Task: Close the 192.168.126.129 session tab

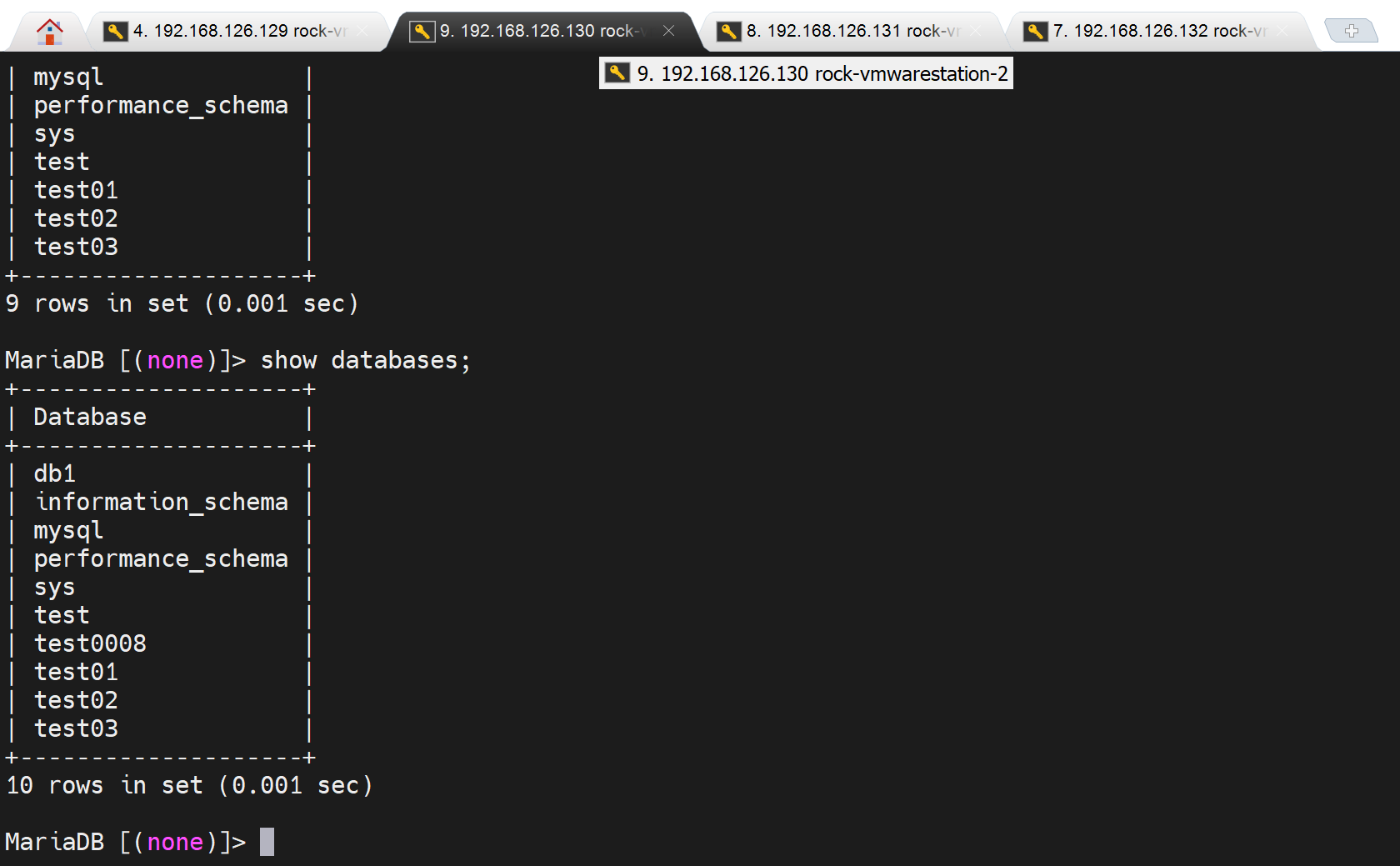Action: point(362,31)
